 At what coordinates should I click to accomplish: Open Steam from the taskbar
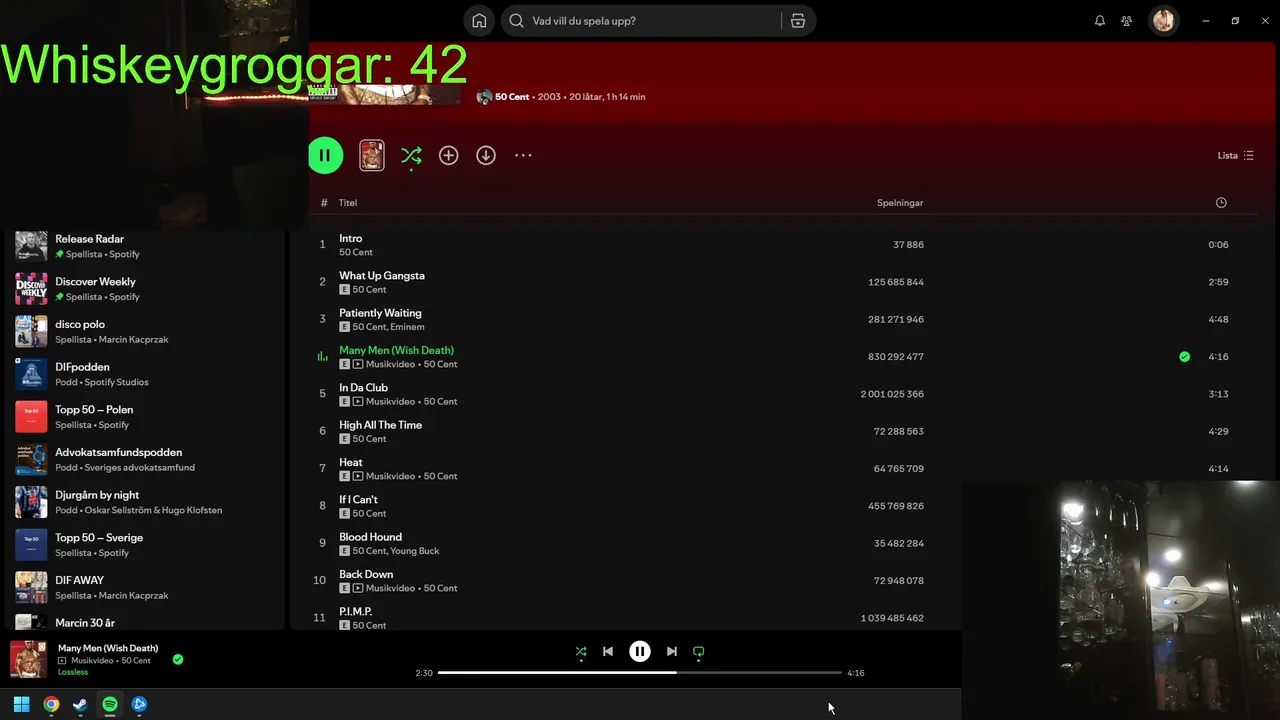(80, 704)
